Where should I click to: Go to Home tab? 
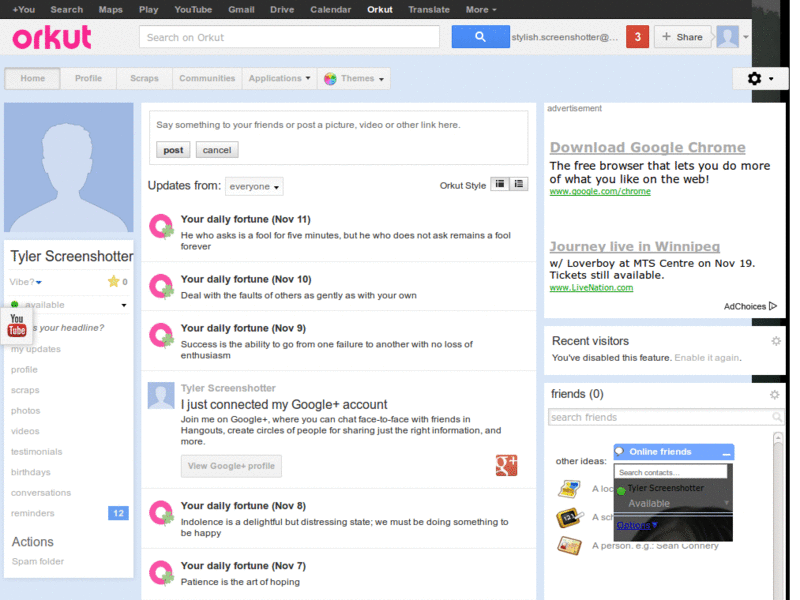(x=33, y=78)
